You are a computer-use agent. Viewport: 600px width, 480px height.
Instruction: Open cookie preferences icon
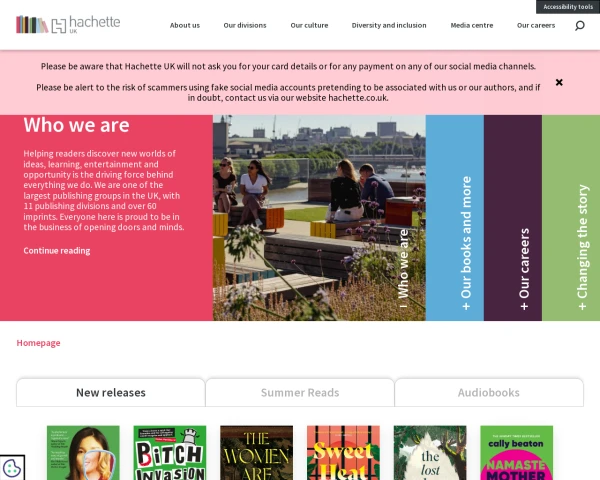click(12, 467)
